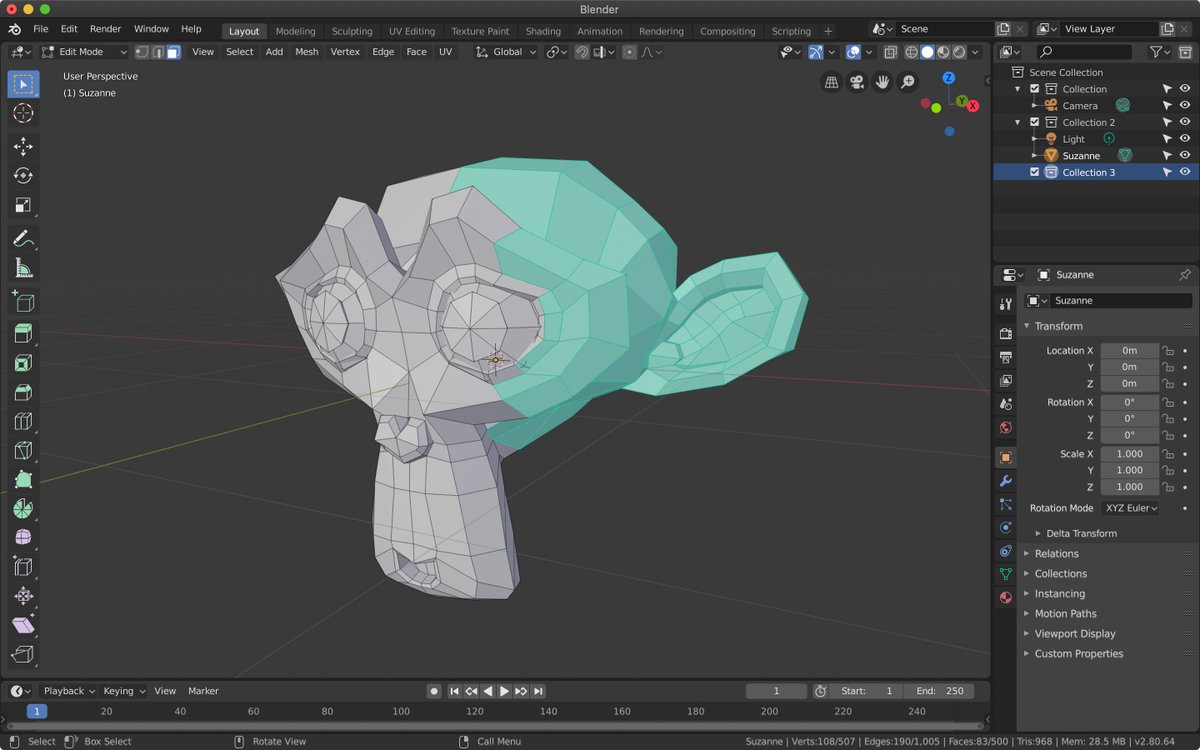The height and width of the screenshot is (750, 1200).
Task: Click play animation button
Action: coord(504,691)
